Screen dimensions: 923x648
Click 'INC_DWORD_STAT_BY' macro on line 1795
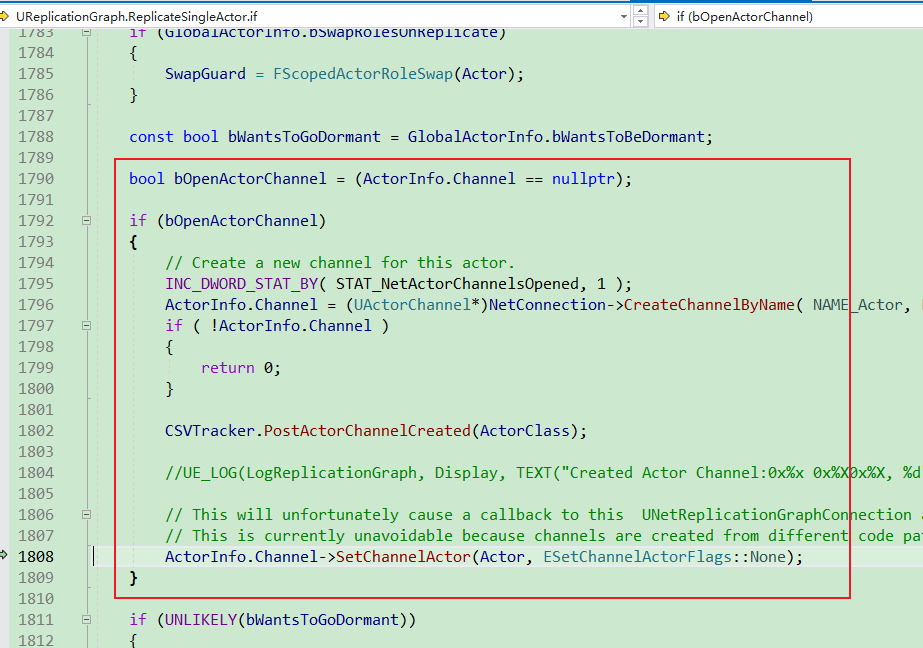[x=241, y=284]
